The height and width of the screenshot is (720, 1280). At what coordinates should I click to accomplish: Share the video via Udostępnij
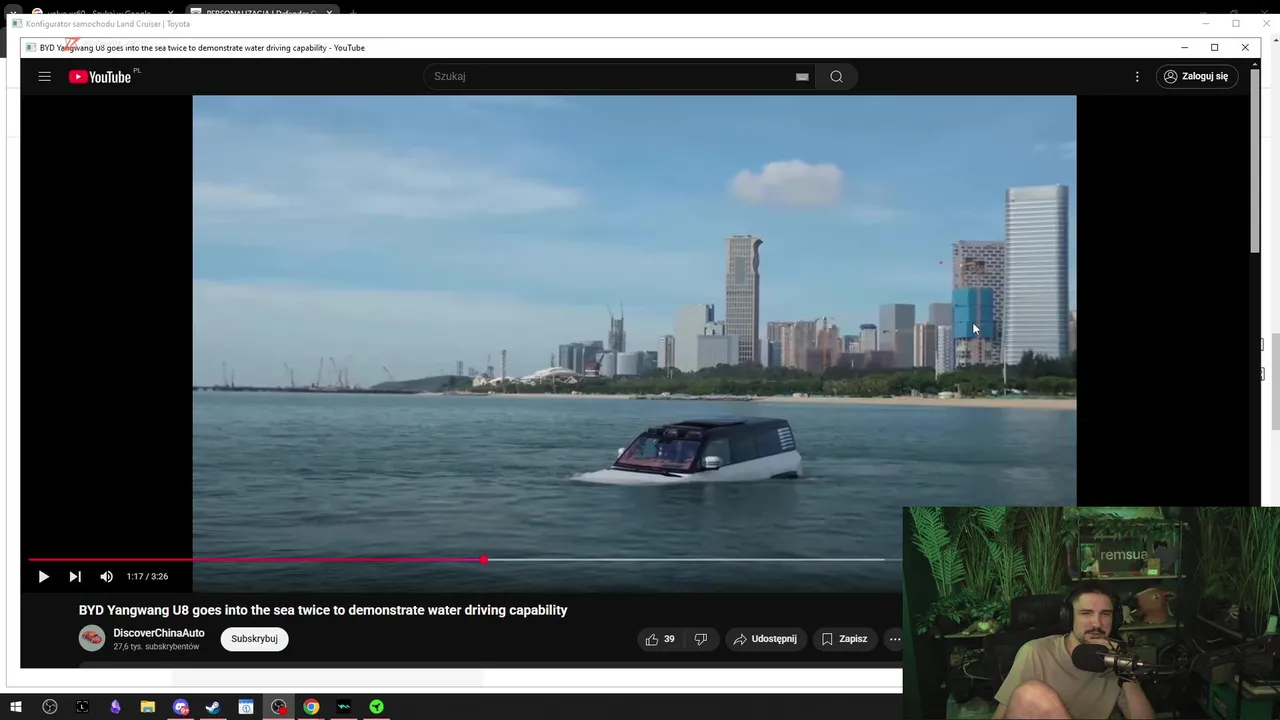click(x=765, y=639)
